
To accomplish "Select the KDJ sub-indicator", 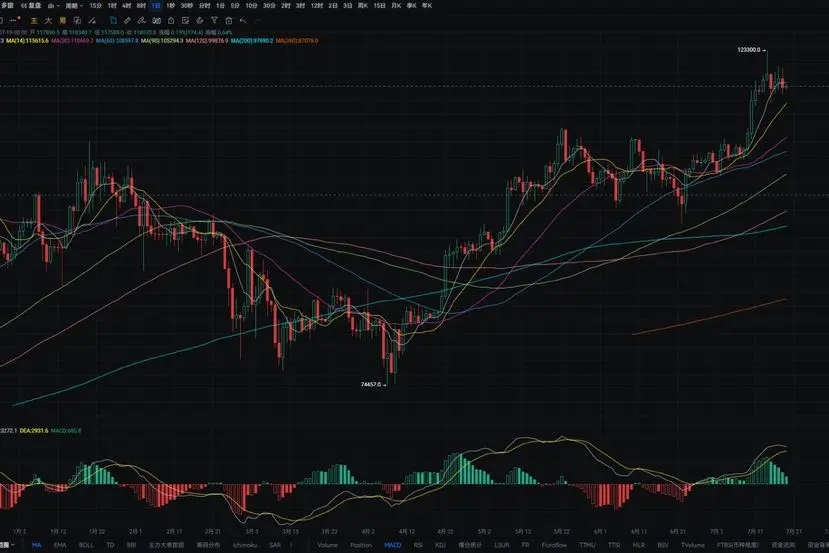I will pyautogui.click(x=440, y=545).
